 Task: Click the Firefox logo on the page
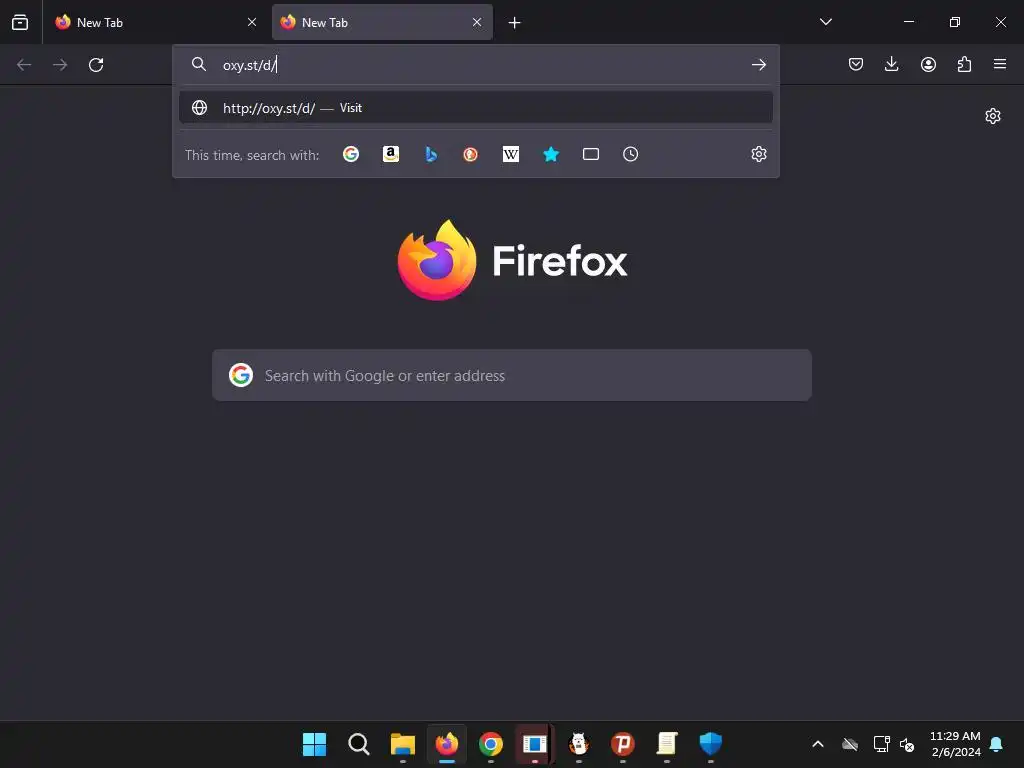point(513,261)
